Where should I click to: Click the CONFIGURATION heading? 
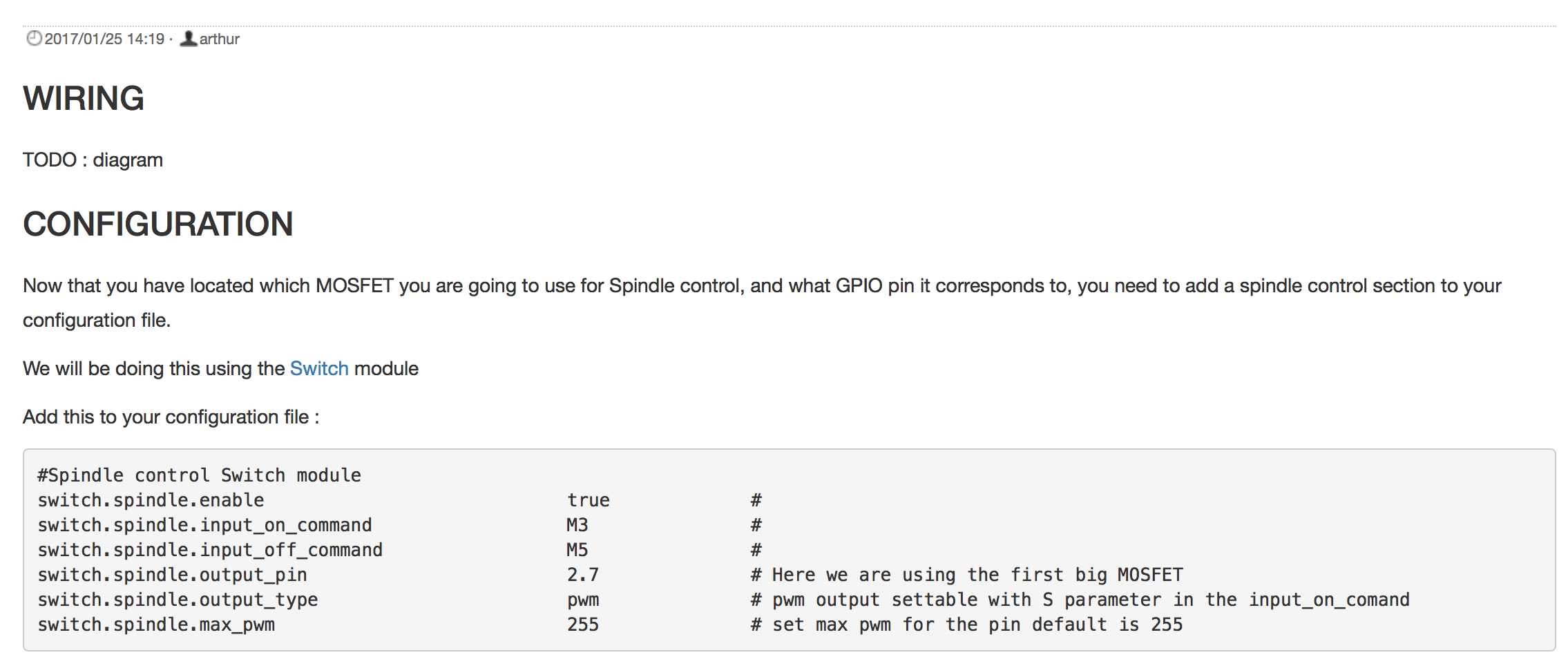(x=158, y=224)
